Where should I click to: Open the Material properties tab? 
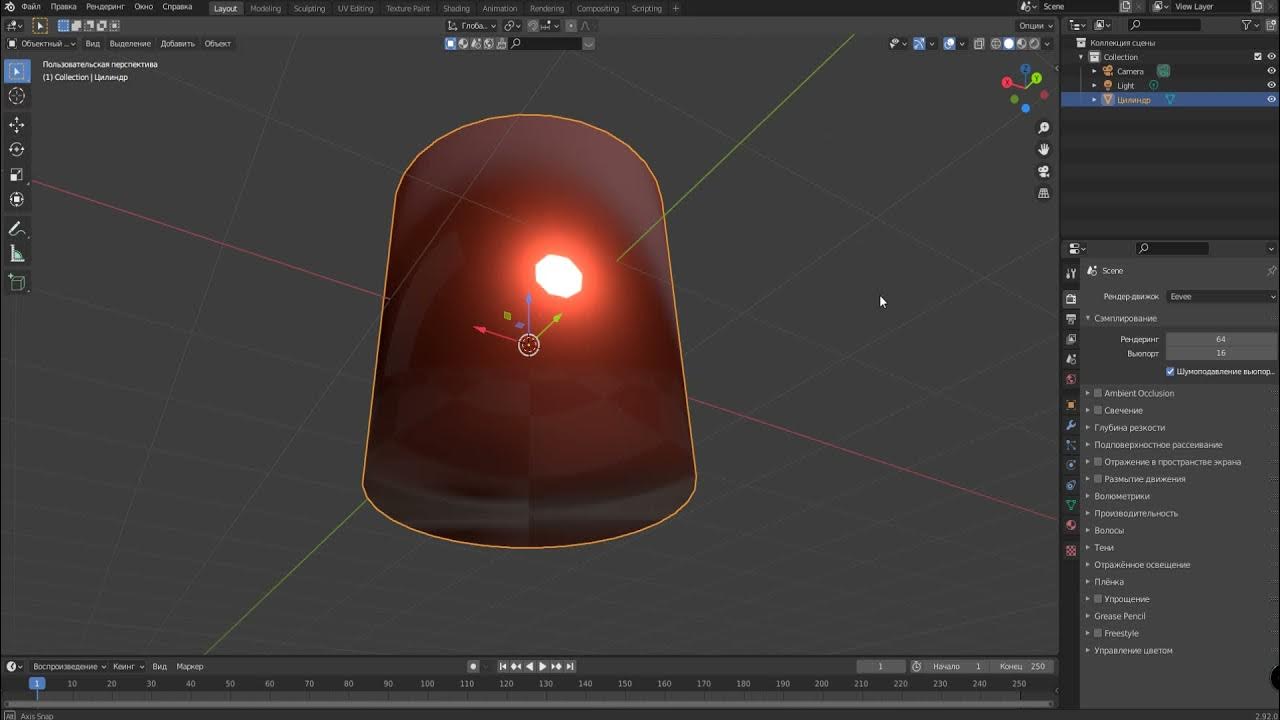point(1071,525)
